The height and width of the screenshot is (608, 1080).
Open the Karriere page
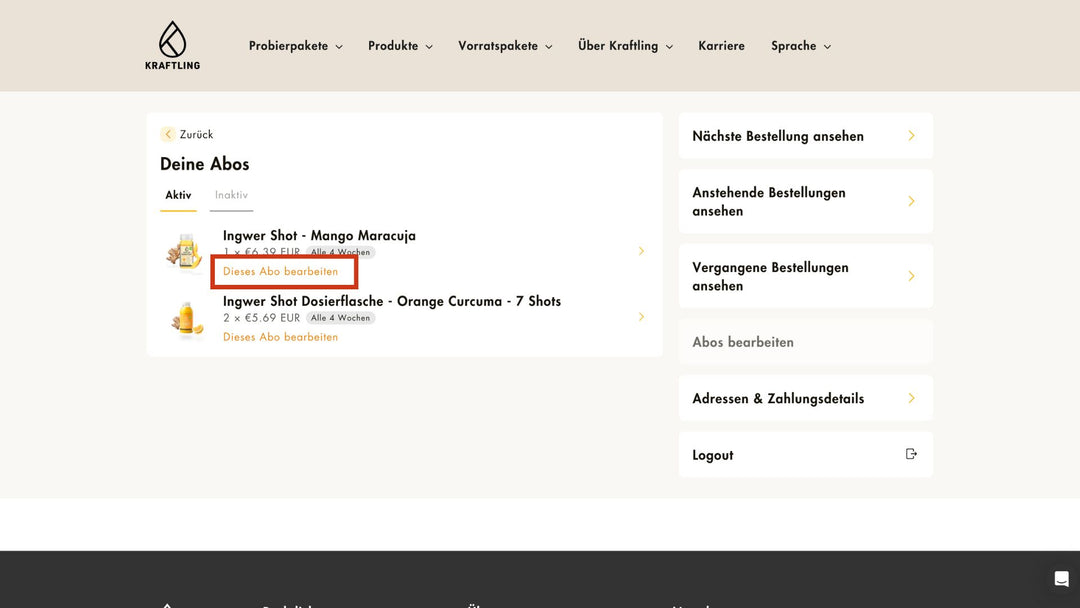721,46
